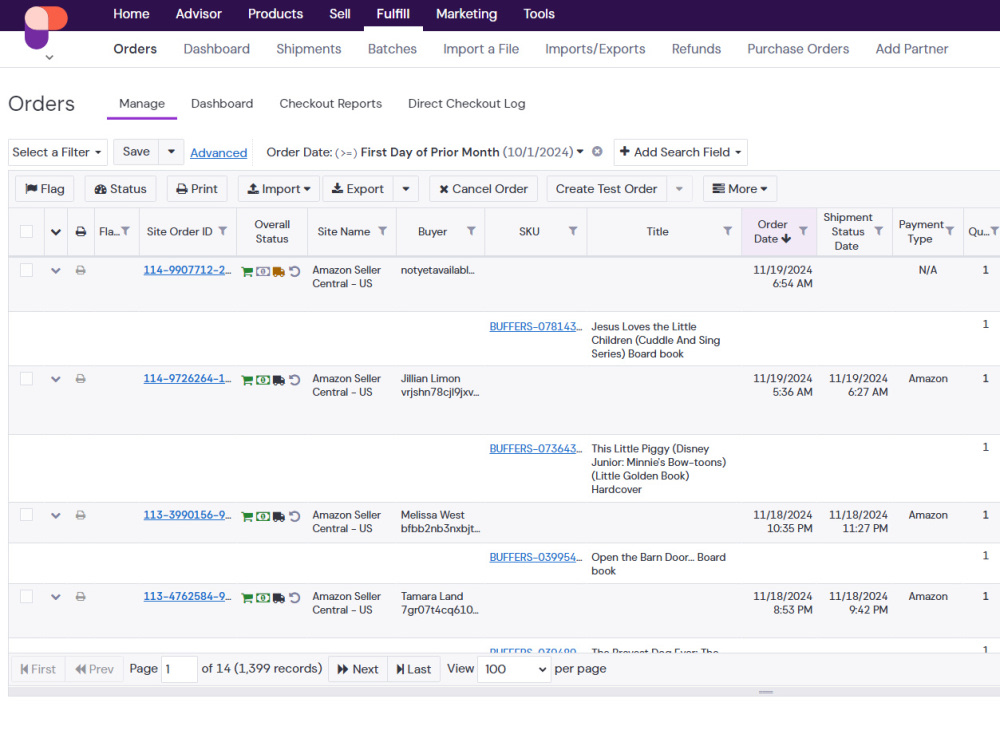Open the per page View dropdown

[x=514, y=669]
